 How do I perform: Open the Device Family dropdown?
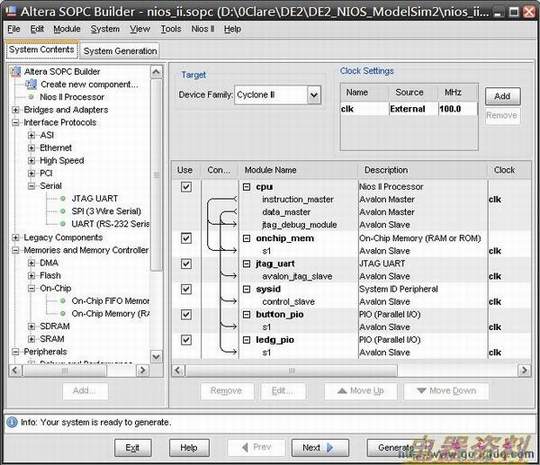pos(314,95)
